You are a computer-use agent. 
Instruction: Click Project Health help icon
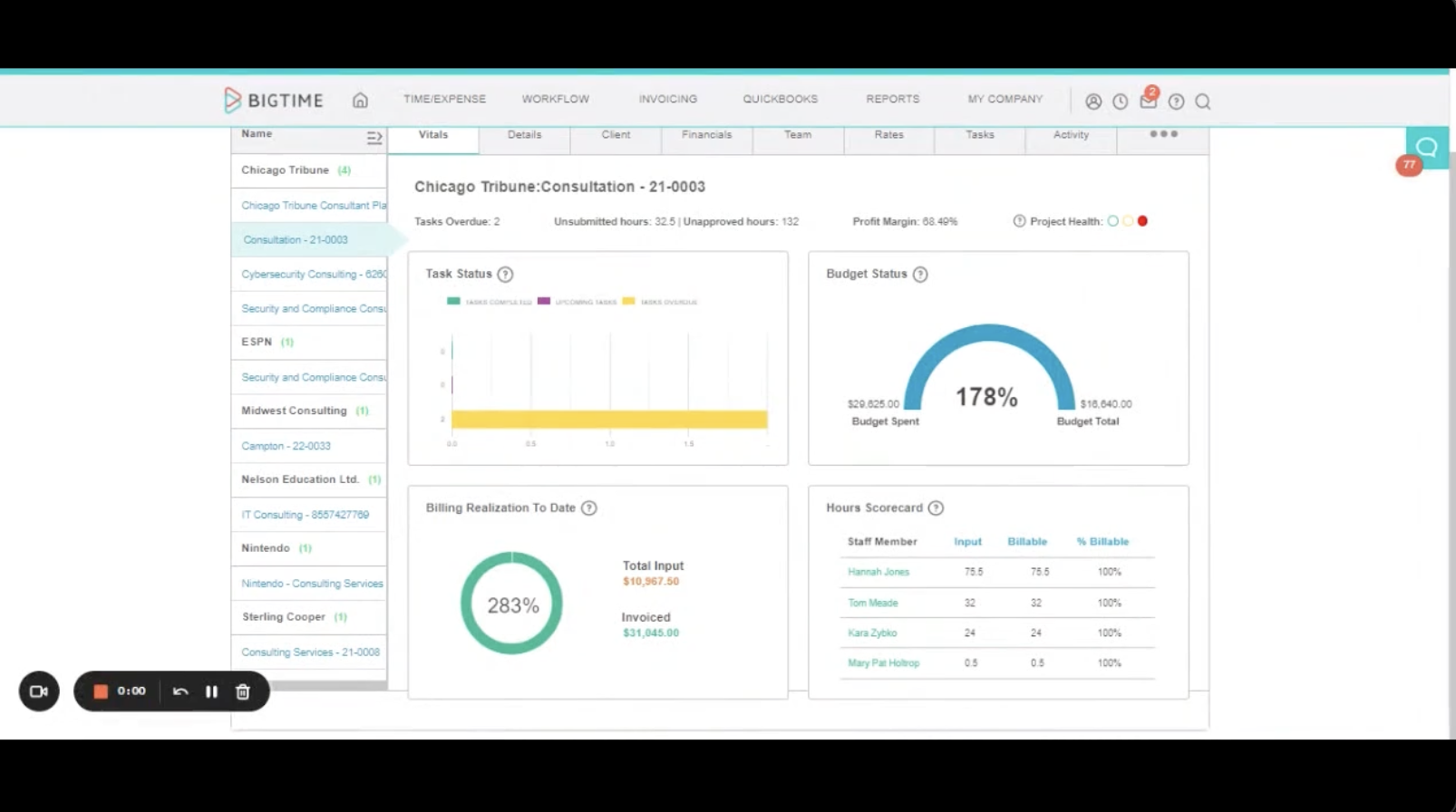[x=1019, y=221]
